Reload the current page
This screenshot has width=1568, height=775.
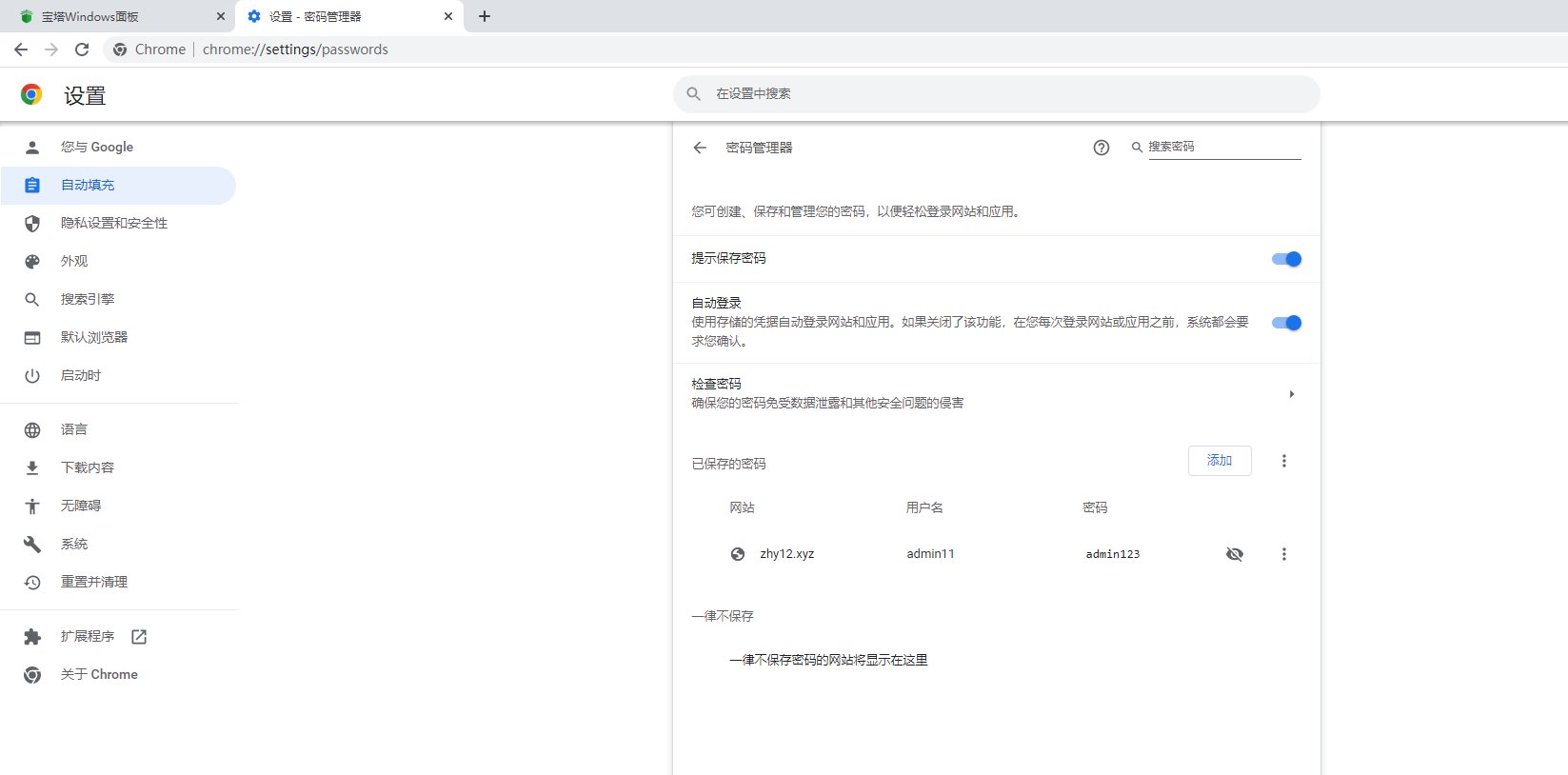pyautogui.click(x=82, y=50)
